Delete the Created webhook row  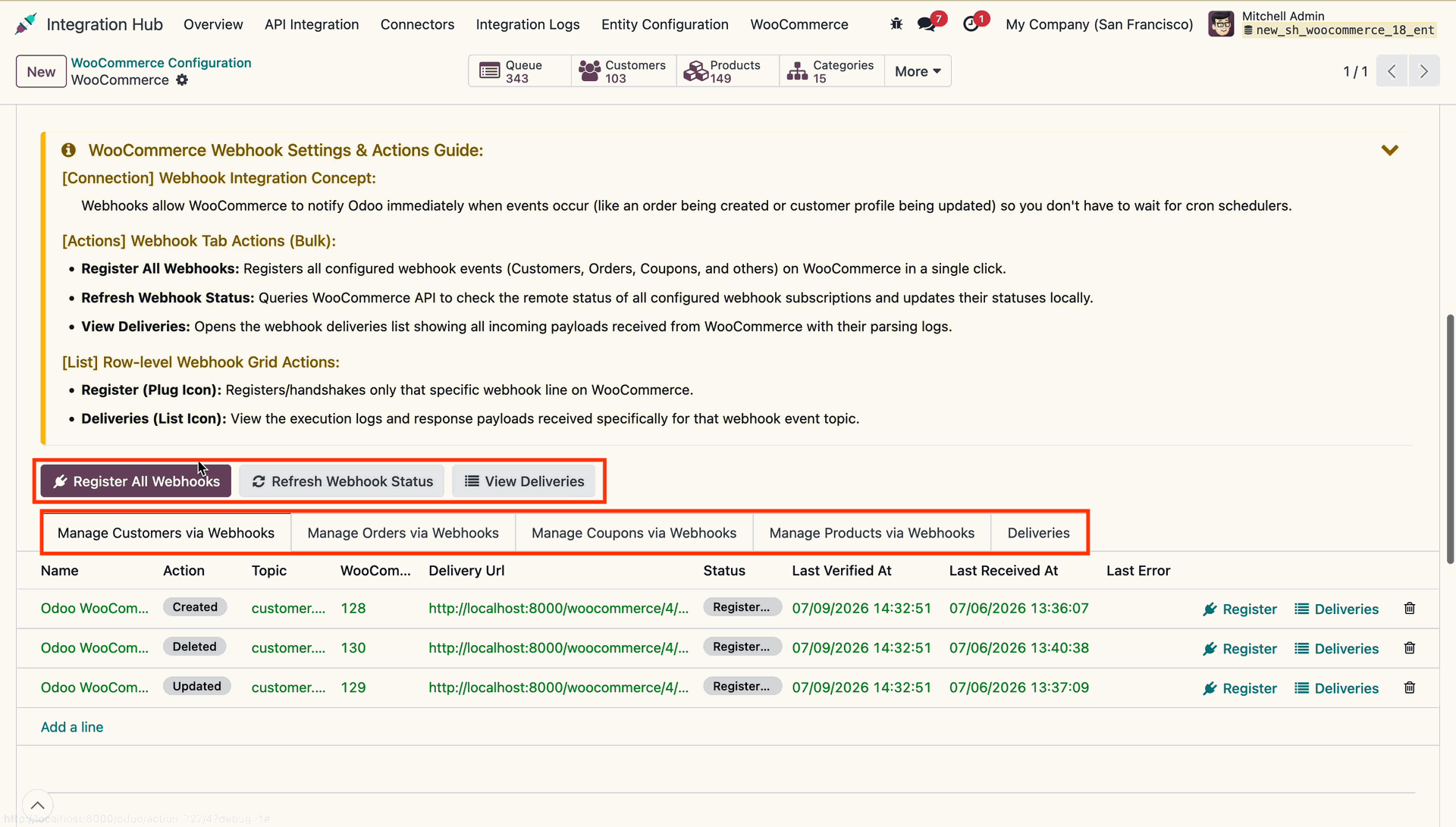tap(1410, 609)
